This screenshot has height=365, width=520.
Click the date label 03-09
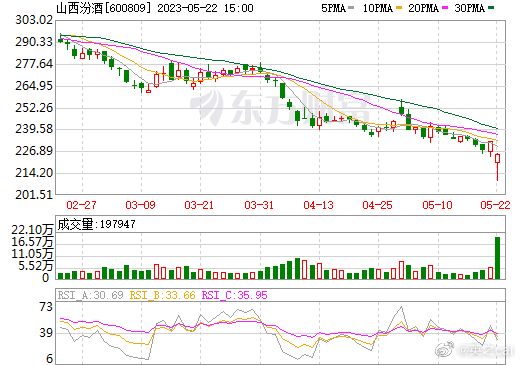pyautogui.click(x=140, y=205)
